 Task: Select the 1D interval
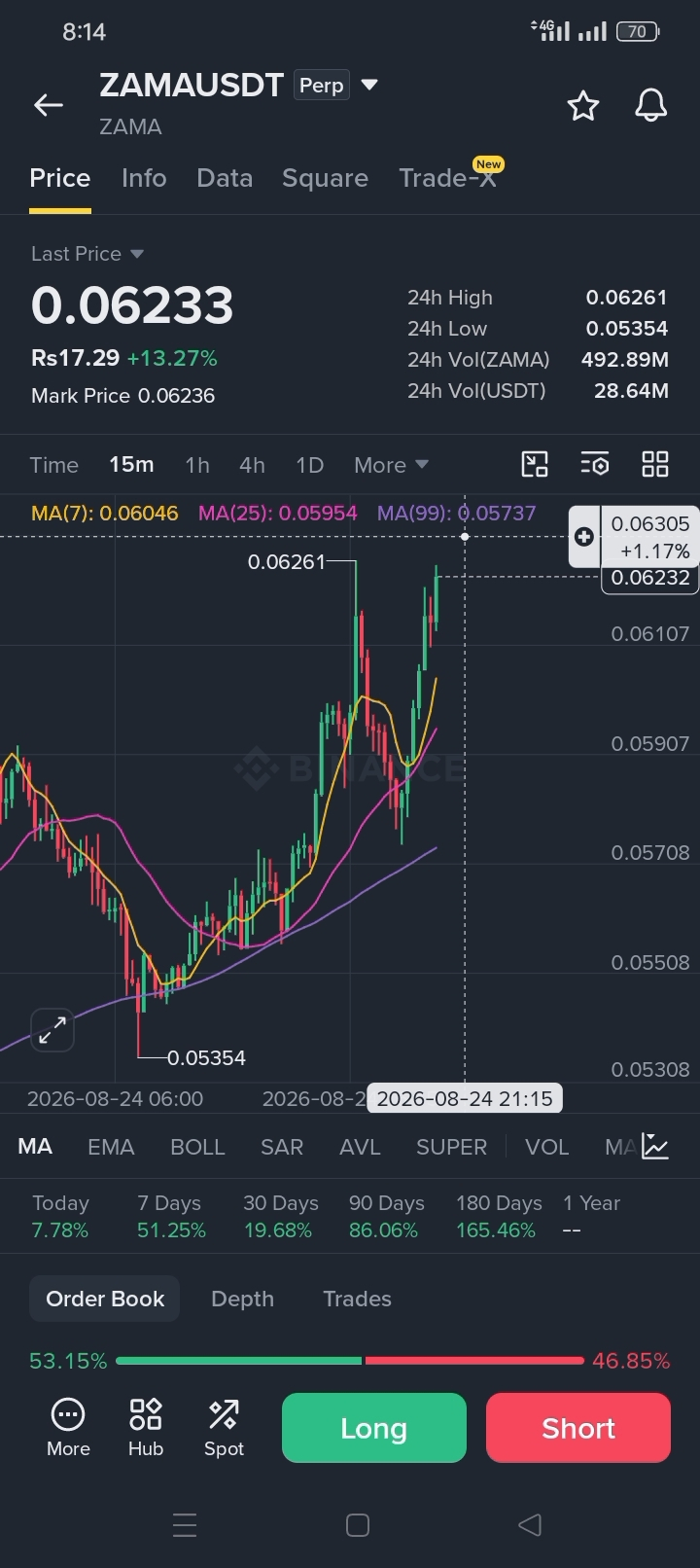point(309,465)
